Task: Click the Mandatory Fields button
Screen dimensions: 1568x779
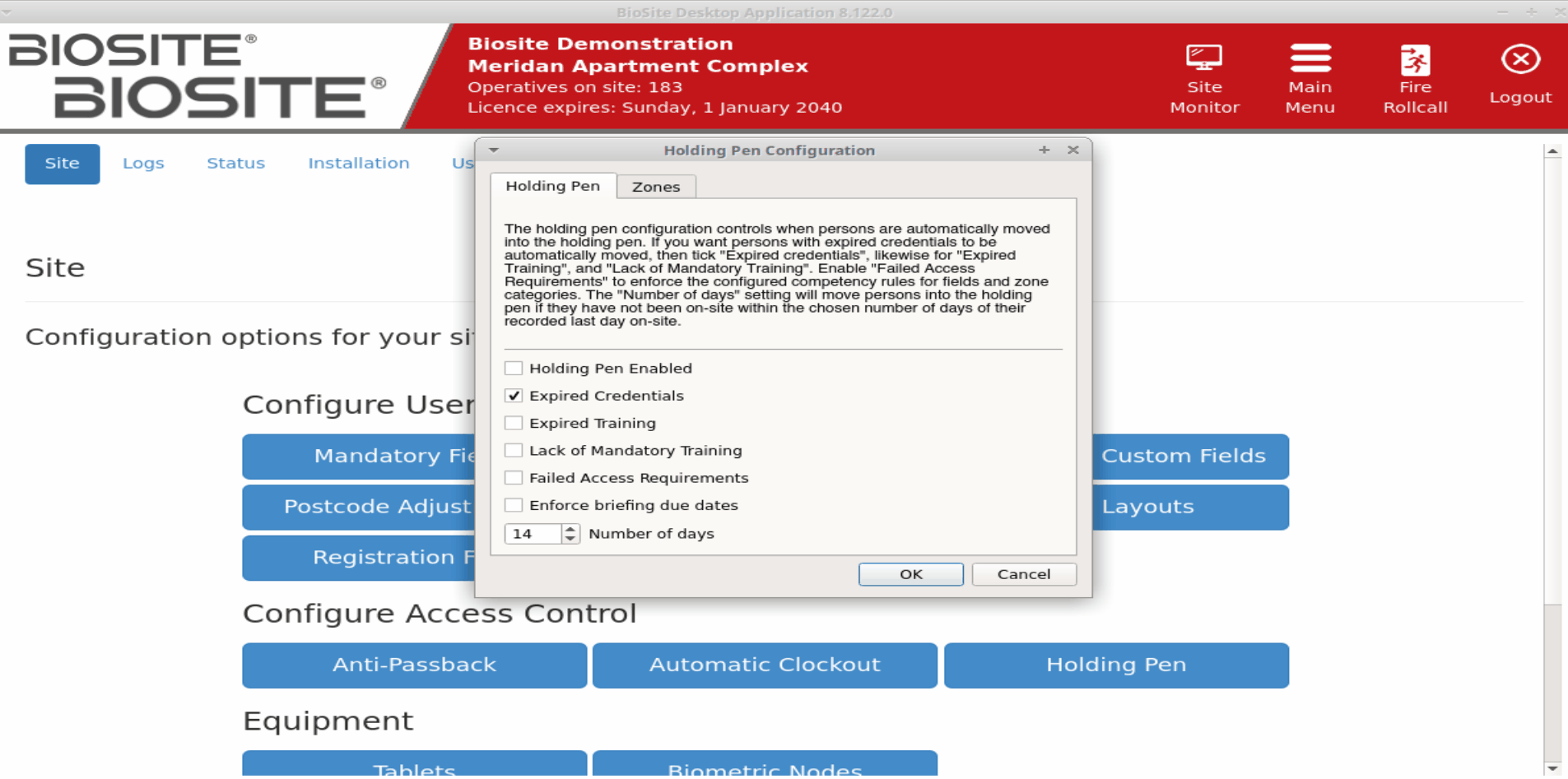Action: 359,457
